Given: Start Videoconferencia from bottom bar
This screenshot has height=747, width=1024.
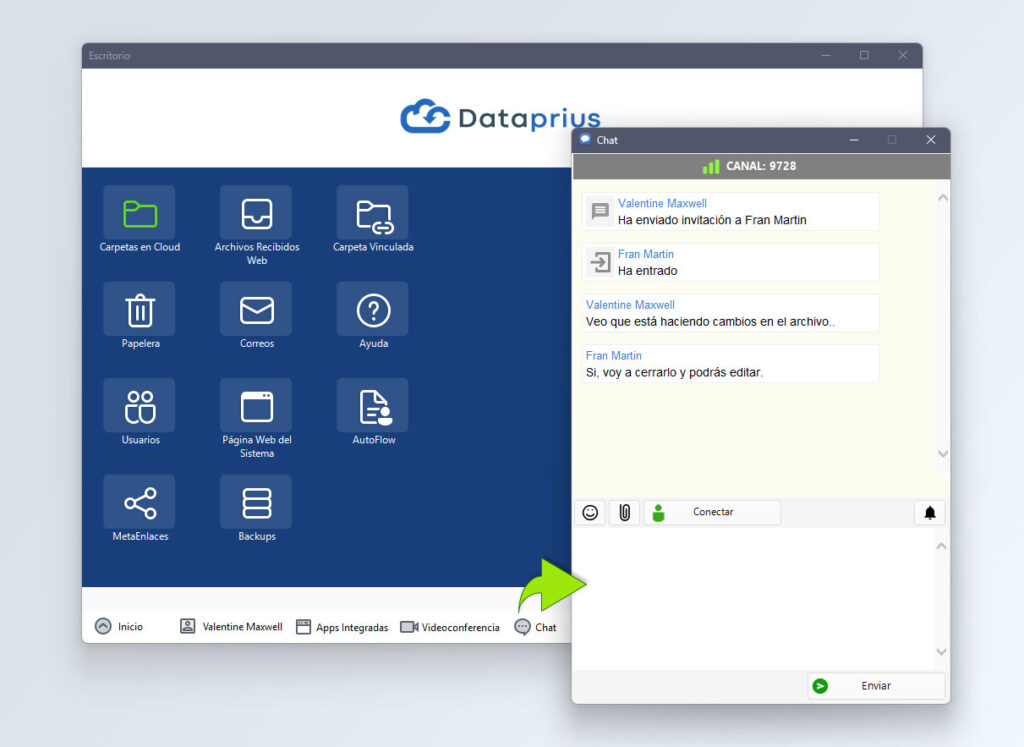Looking at the screenshot, I should point(450,627).
